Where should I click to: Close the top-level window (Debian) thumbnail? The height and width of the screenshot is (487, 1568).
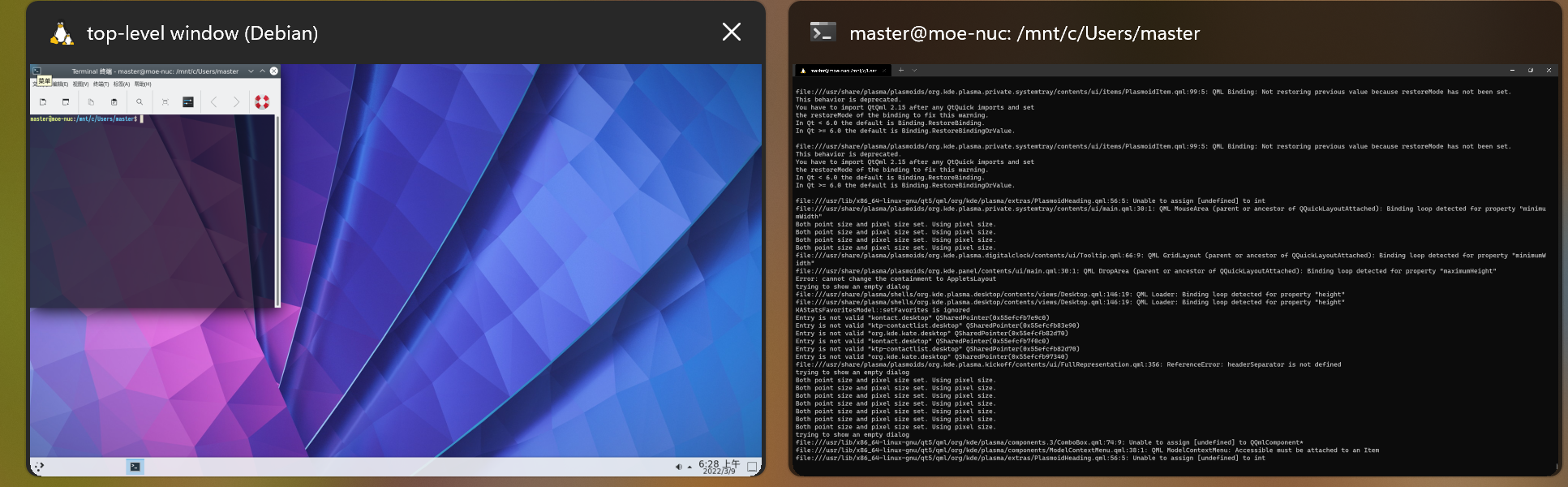(x=732, y=32)
